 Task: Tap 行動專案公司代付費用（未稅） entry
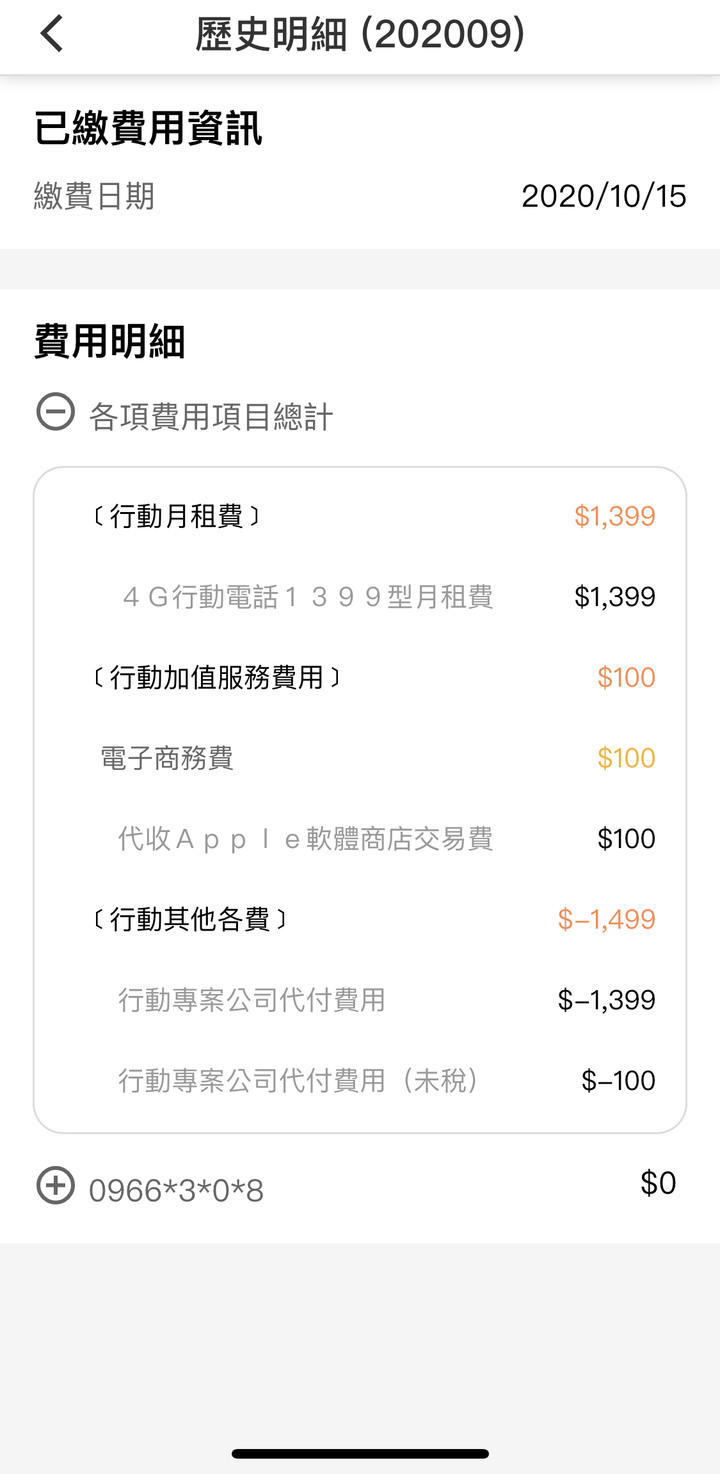pos(300,1080)
